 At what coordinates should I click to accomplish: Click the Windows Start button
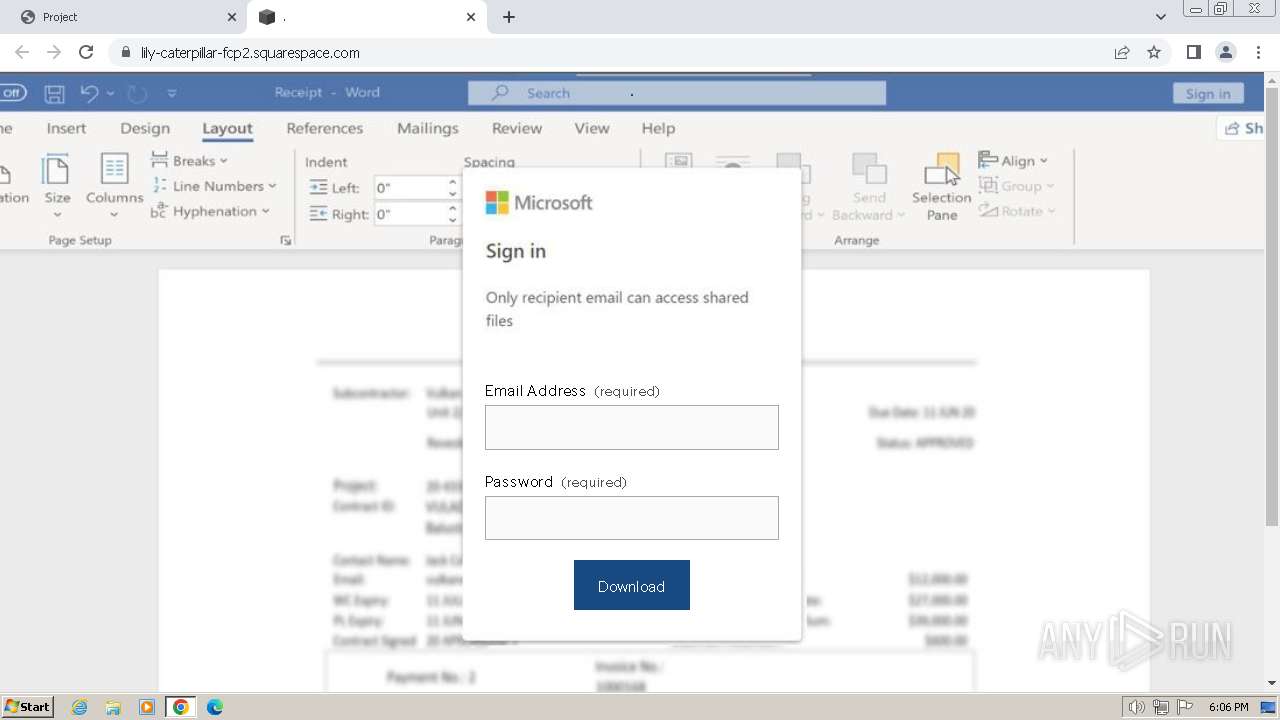27,707
